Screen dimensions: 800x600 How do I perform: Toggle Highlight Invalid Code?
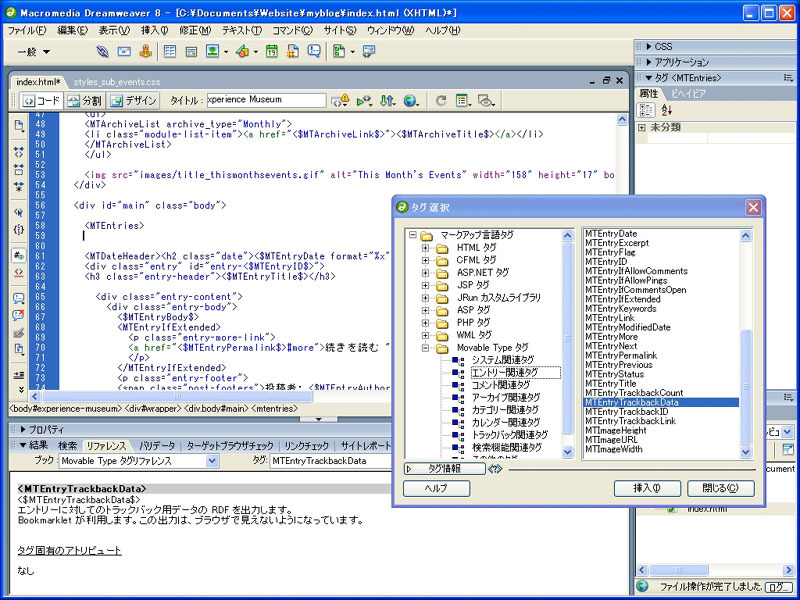(19, 272)
